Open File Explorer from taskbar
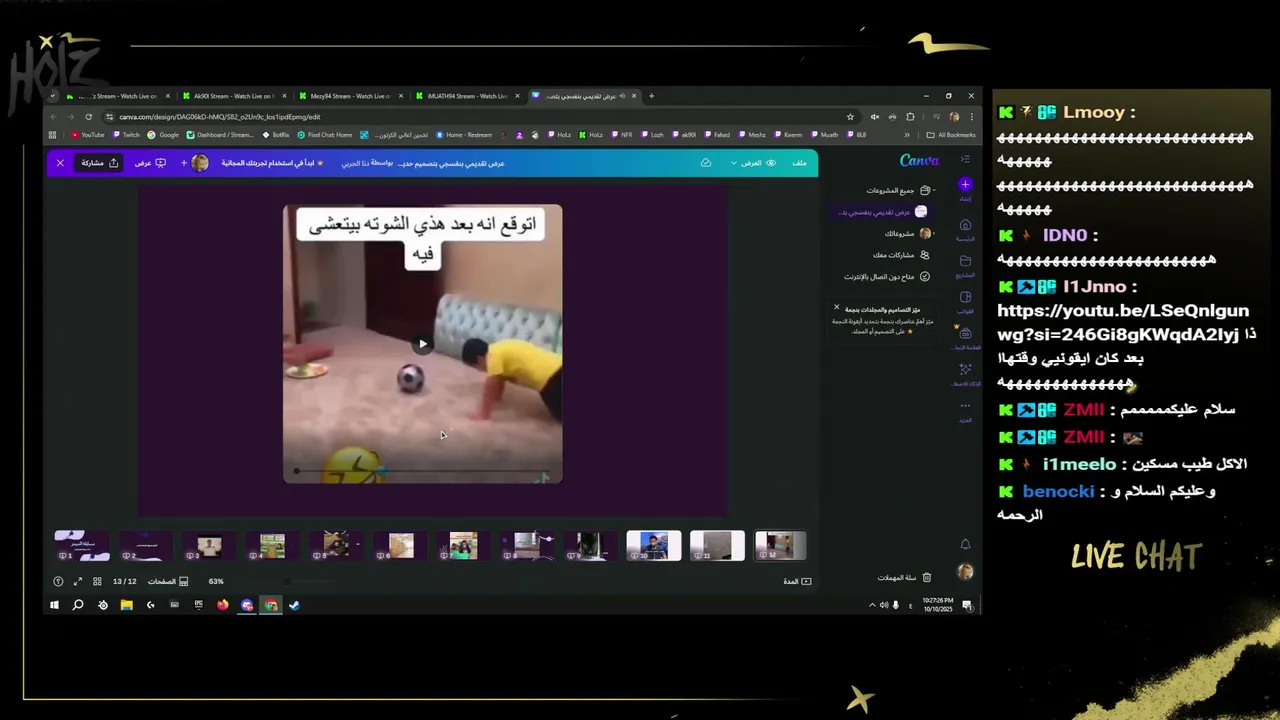The height and width of the screenshot is (720, 1280). (126, 605)
